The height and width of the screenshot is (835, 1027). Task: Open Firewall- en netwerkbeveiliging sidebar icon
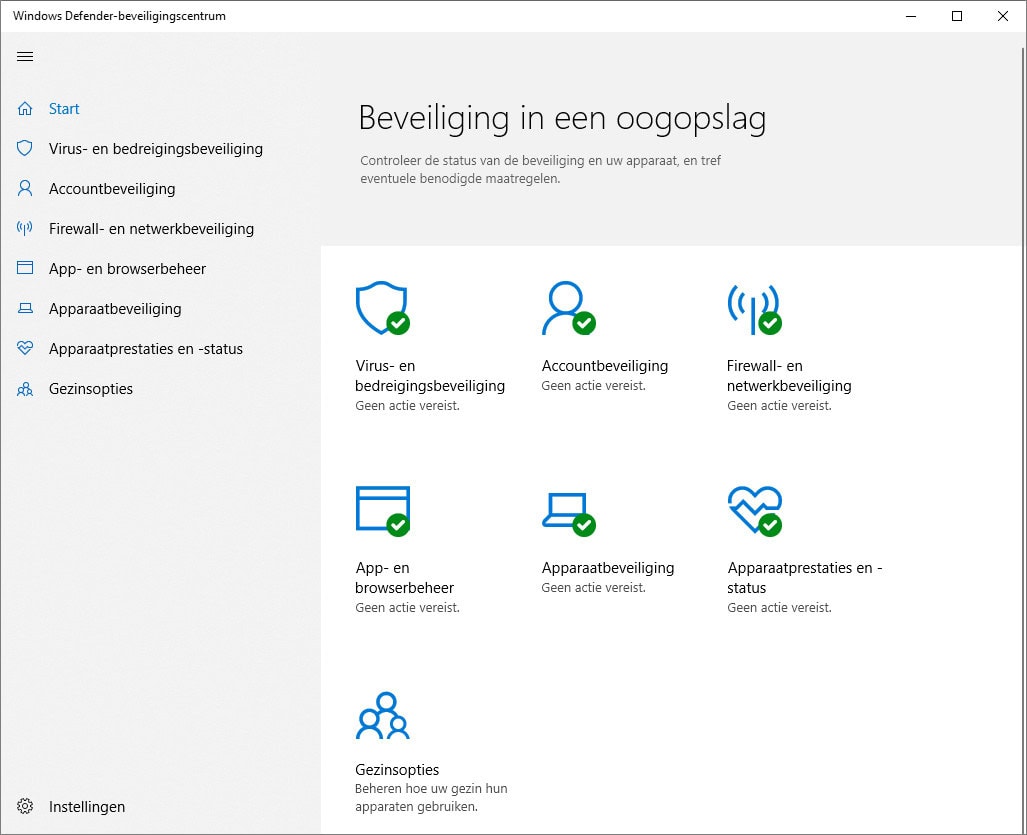pyautogui.click(x=23, y=228)
